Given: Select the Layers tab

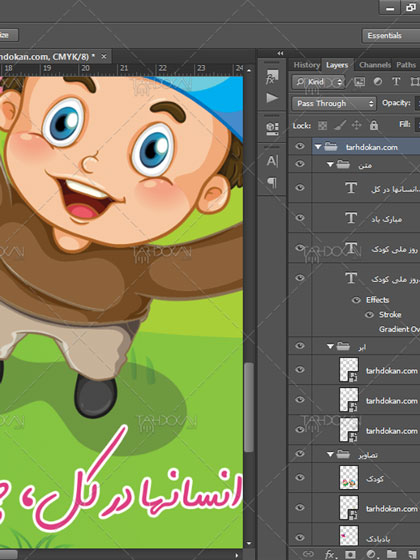Looking at the screenshot, I should point(337,65).
